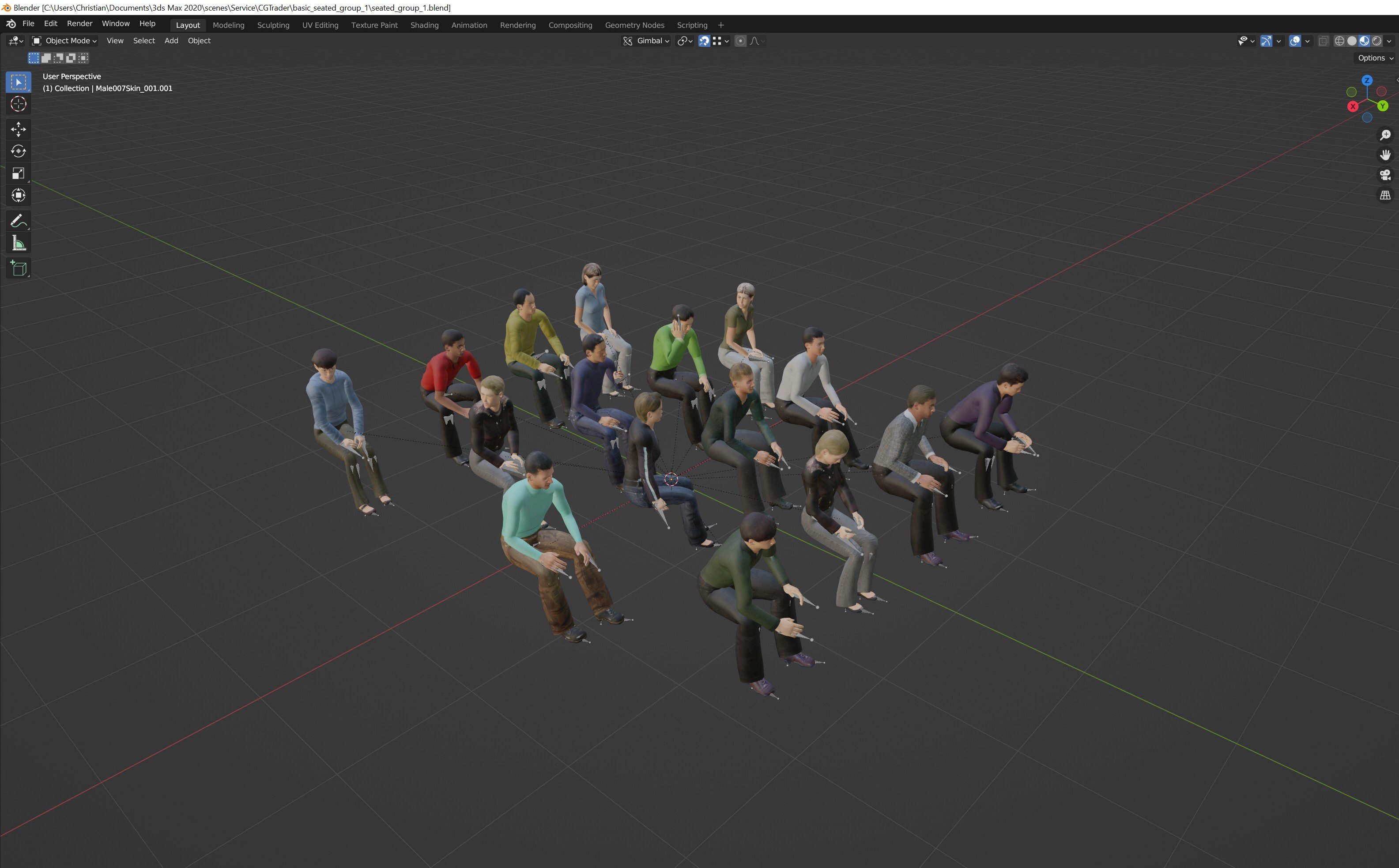Select the Scale tool
Image resolution: width=1399 pixels, height=868 pixels.
(x=19, y=173)
